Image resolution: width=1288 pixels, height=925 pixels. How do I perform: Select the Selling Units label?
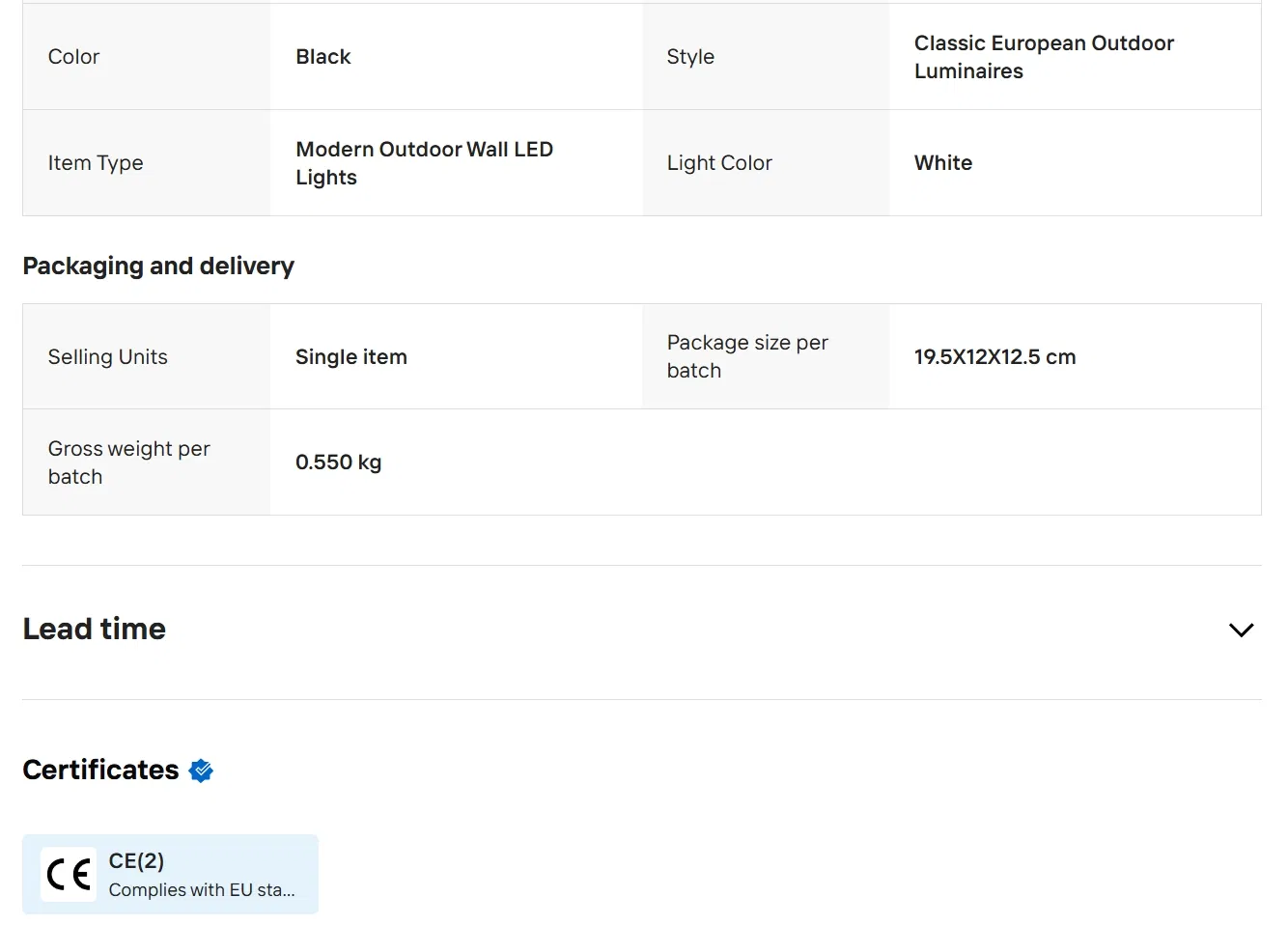(108, 357)
